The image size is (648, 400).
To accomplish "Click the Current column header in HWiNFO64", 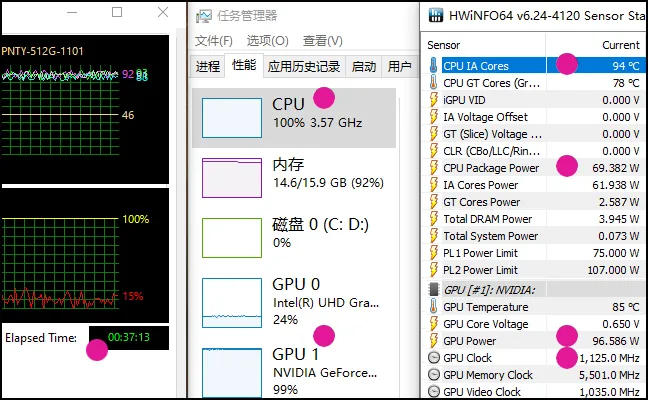I will point(621,45).
